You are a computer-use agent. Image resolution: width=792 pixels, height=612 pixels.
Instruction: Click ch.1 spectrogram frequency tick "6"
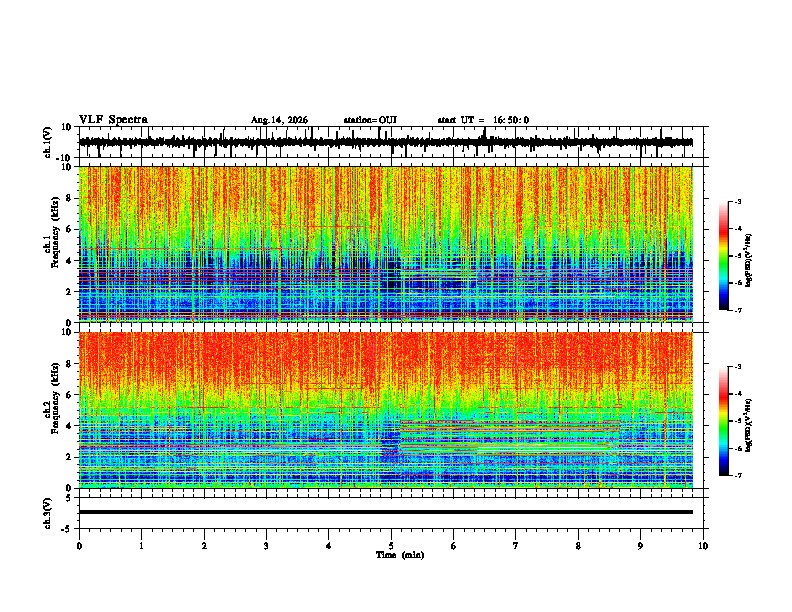pyautogui.click(x=70, y=229)
